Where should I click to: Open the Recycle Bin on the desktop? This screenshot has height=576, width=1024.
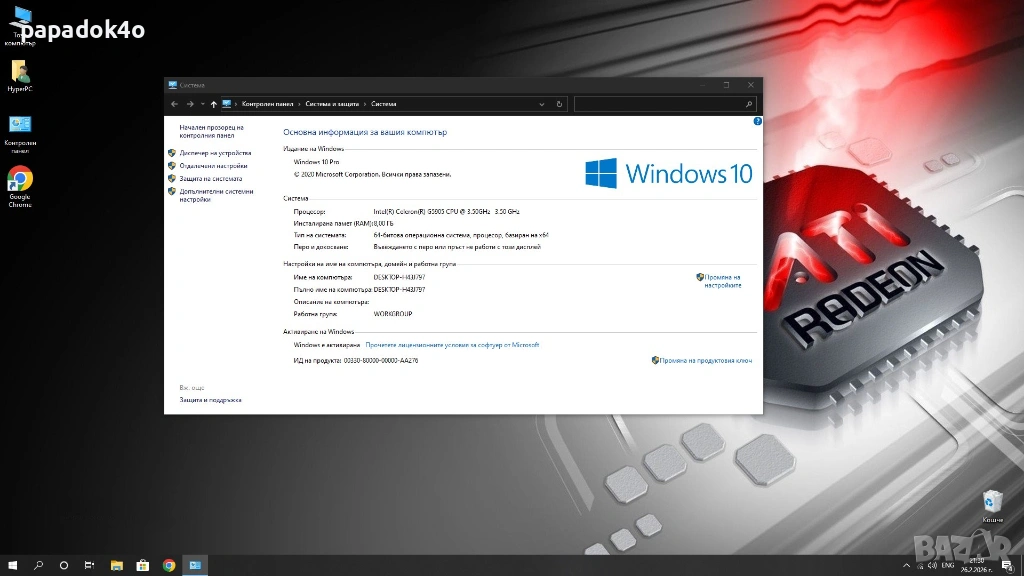[x=992, y=502]
